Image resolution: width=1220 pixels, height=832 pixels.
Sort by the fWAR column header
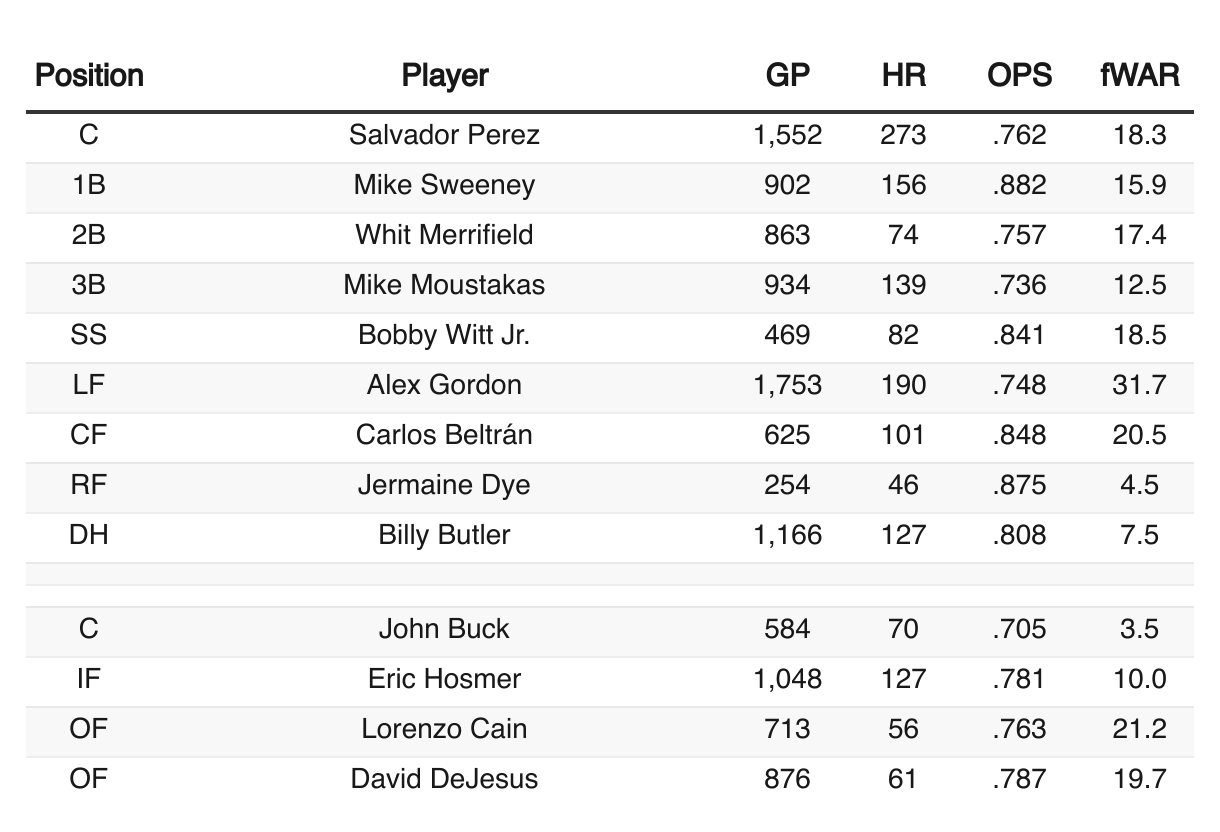[1140, 75]
